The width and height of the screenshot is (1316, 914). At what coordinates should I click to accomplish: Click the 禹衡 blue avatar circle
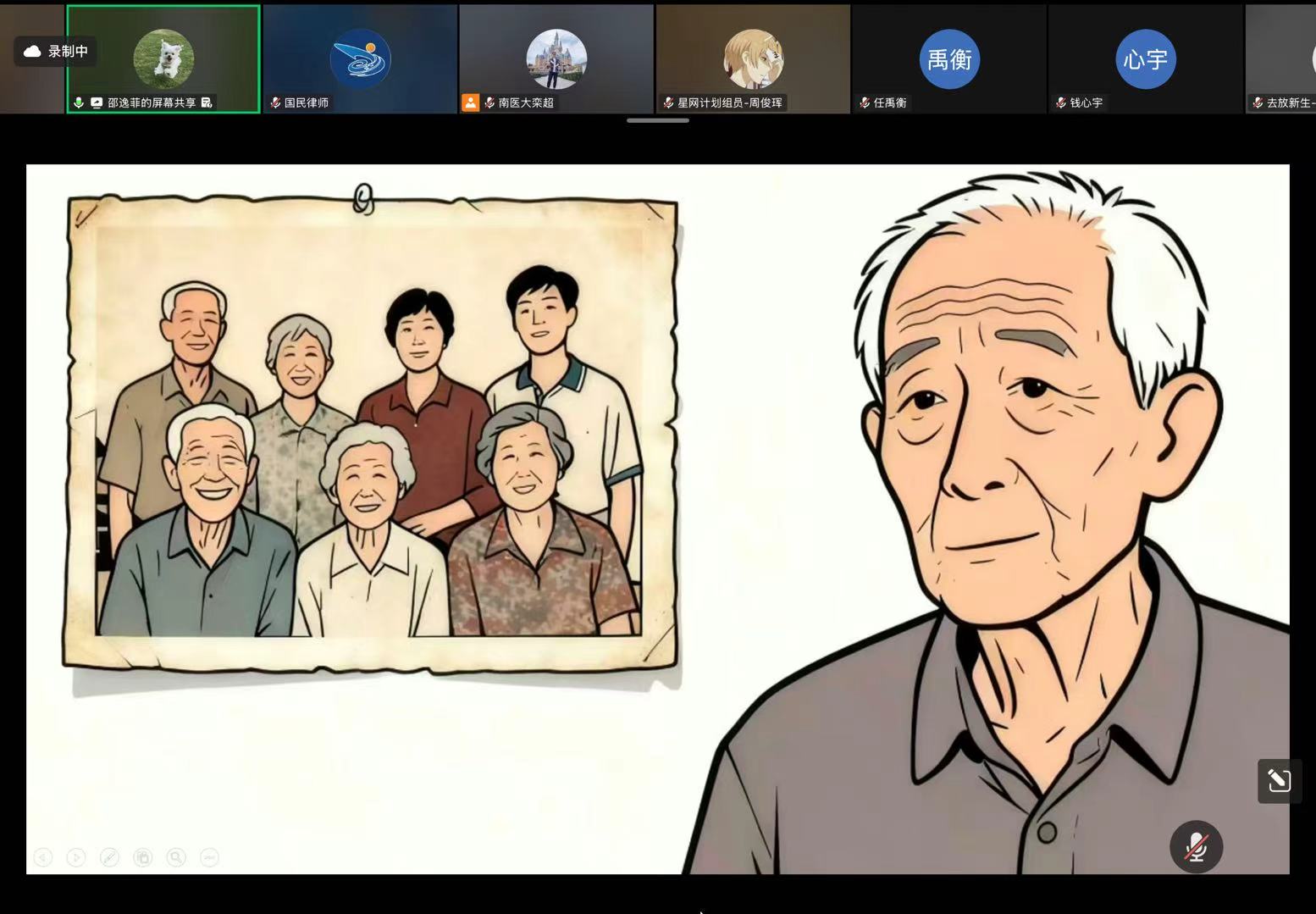click(x=949, y=59)
